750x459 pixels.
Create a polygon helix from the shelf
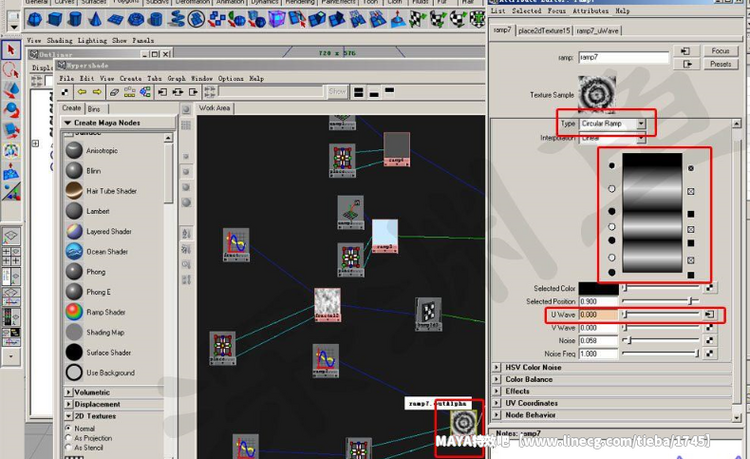(x=176, y=20)
